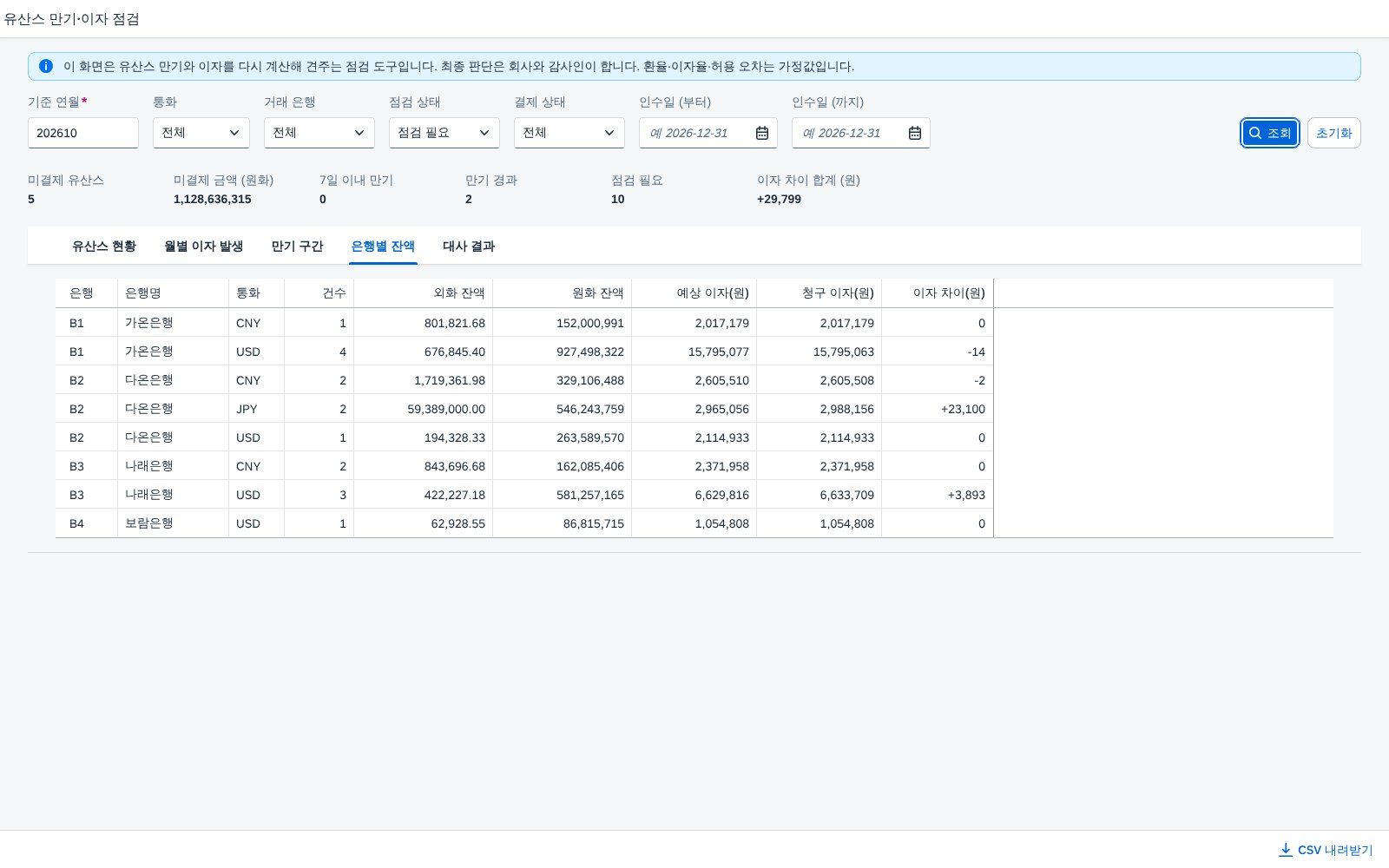Focus the 기준 연월 input field

[x=83, y=133]
